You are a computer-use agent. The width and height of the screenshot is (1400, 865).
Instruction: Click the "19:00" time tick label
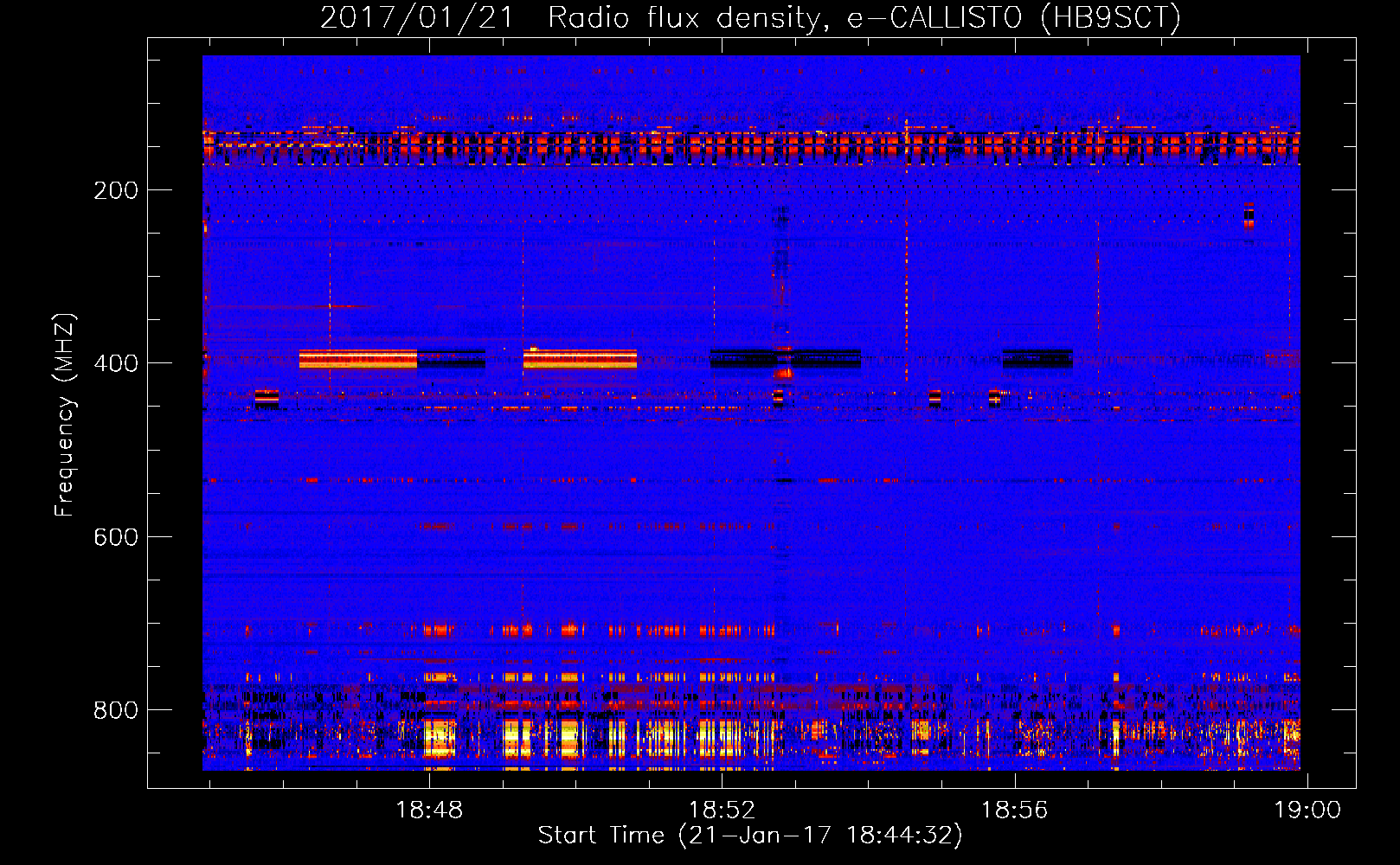pos(1307,810)
